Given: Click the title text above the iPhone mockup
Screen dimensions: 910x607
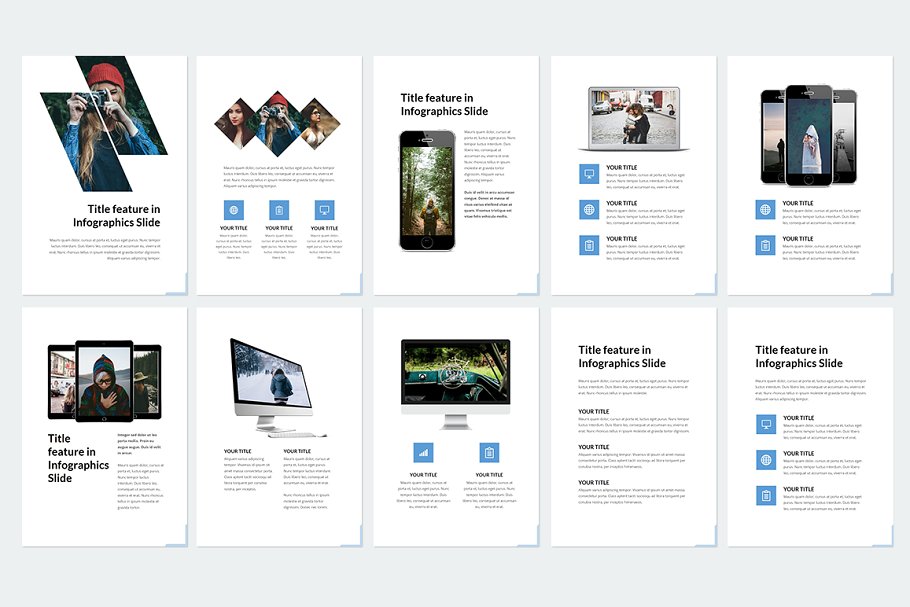Looking at the screenshot, I should (437, 105).
